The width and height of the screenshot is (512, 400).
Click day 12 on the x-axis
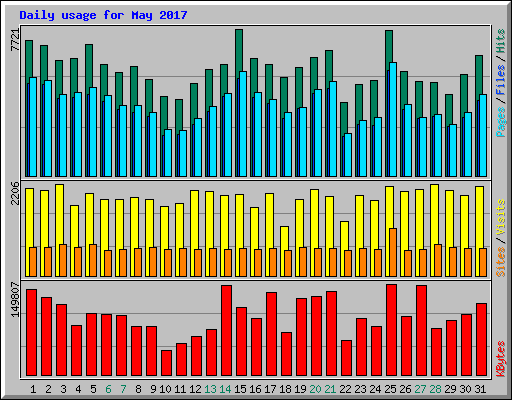coord(195,389)
